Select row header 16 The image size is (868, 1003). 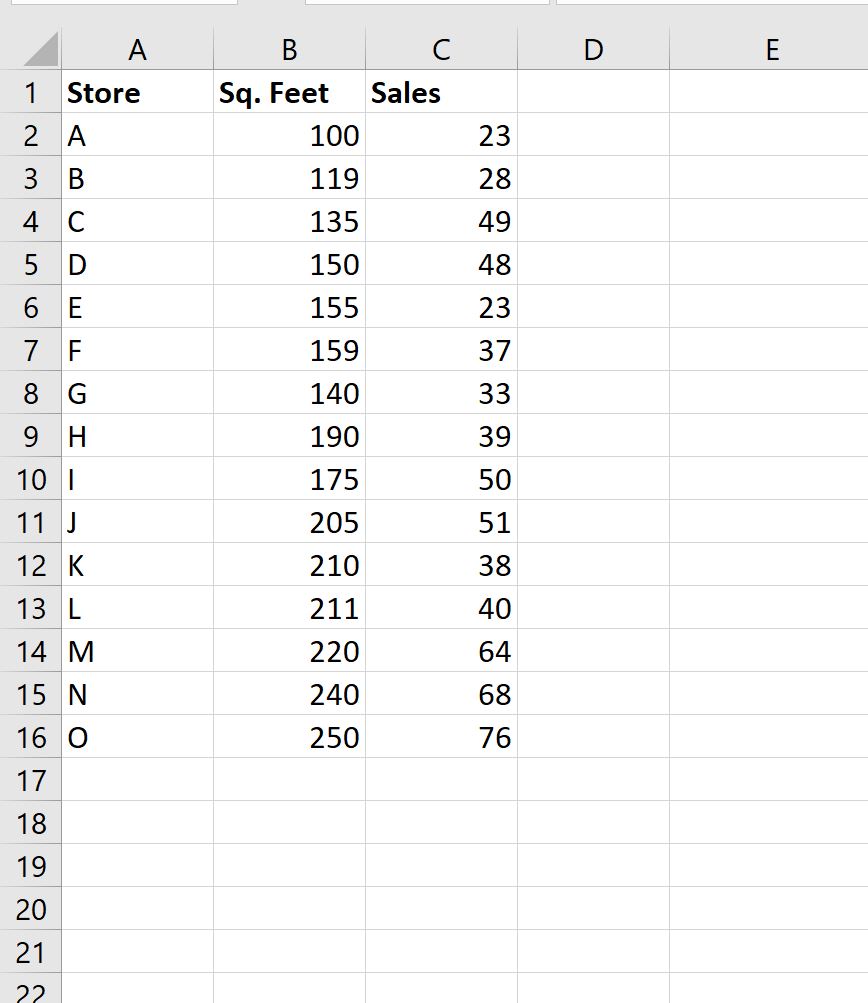pos(31,737)
